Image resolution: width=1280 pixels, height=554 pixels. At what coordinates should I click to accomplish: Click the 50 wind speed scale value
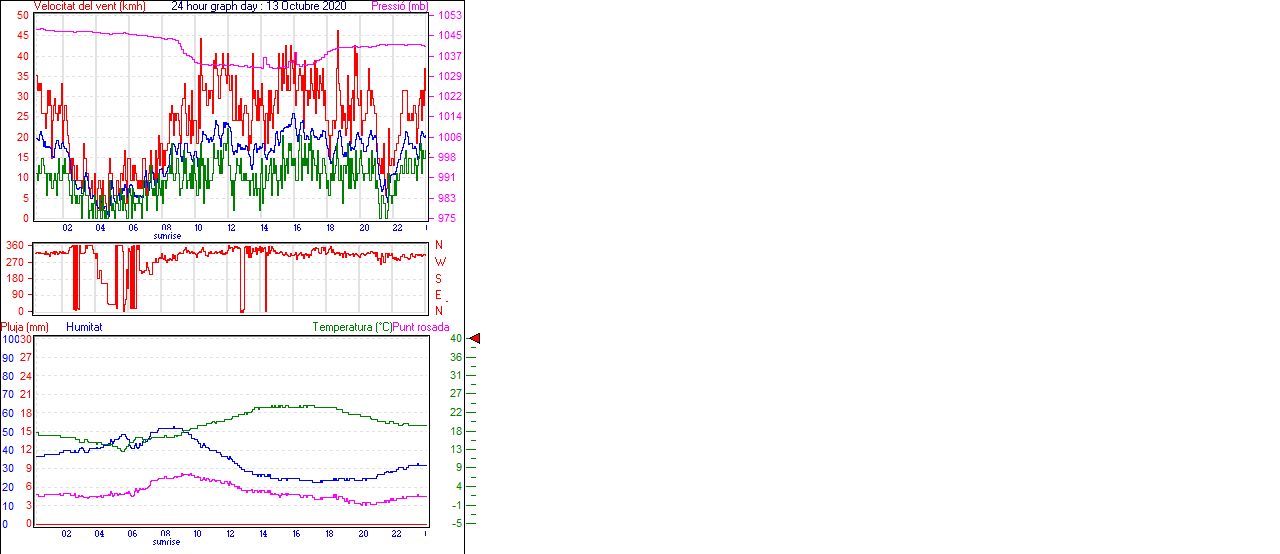pos(22,16)
